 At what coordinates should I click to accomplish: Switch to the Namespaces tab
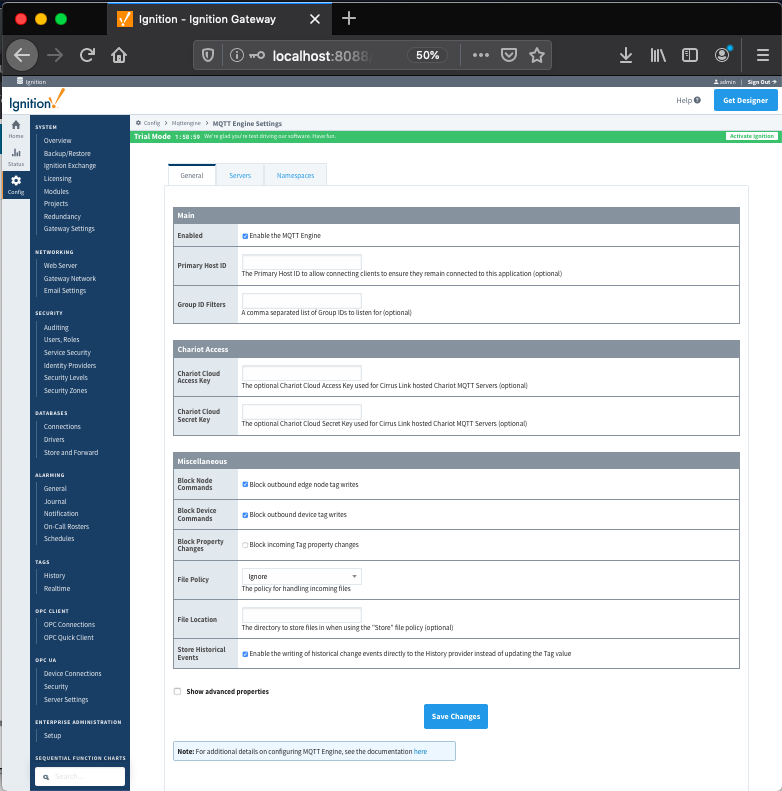pyautogui.click(x=295, y=175)
